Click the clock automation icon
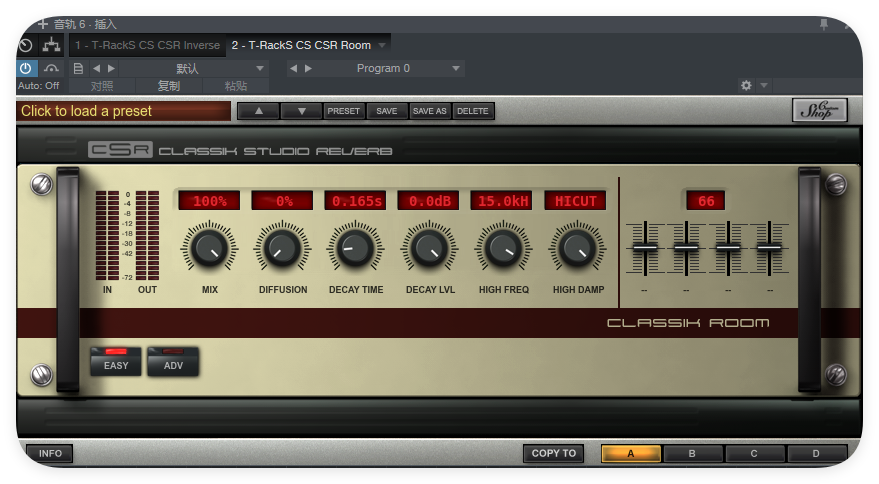The width and height of the screenshot is (879, 484). [26, 45]
